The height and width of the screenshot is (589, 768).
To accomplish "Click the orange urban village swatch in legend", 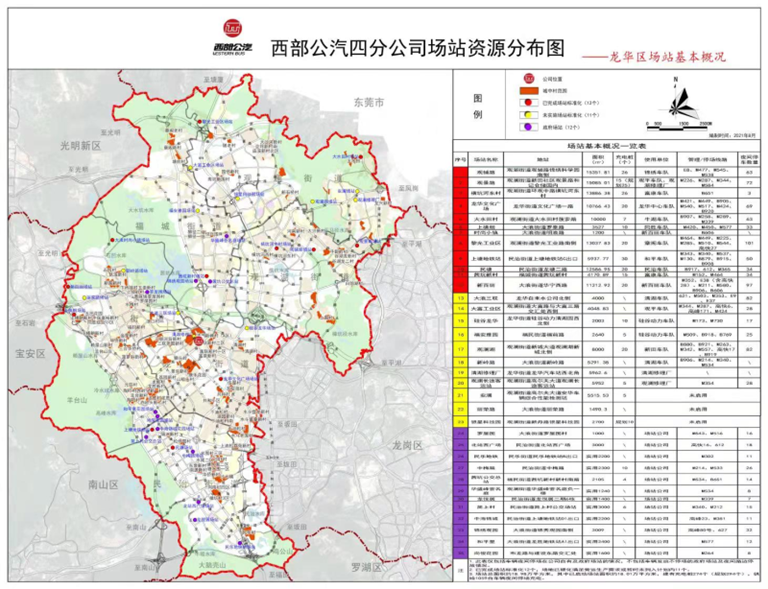I will click(x=529, y=91).
